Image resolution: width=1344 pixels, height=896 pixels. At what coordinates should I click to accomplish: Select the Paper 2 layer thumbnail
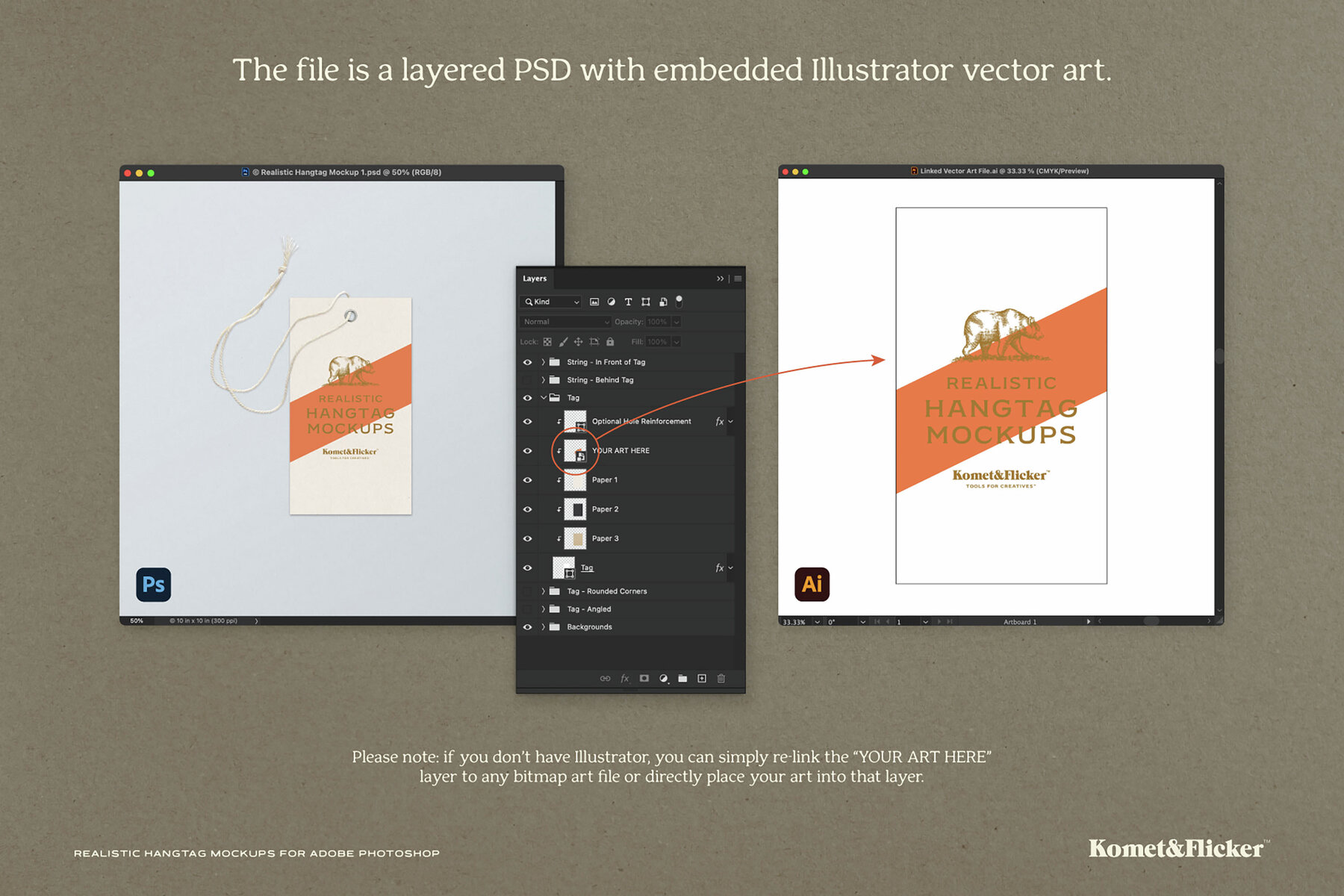(x=575, y=508)
